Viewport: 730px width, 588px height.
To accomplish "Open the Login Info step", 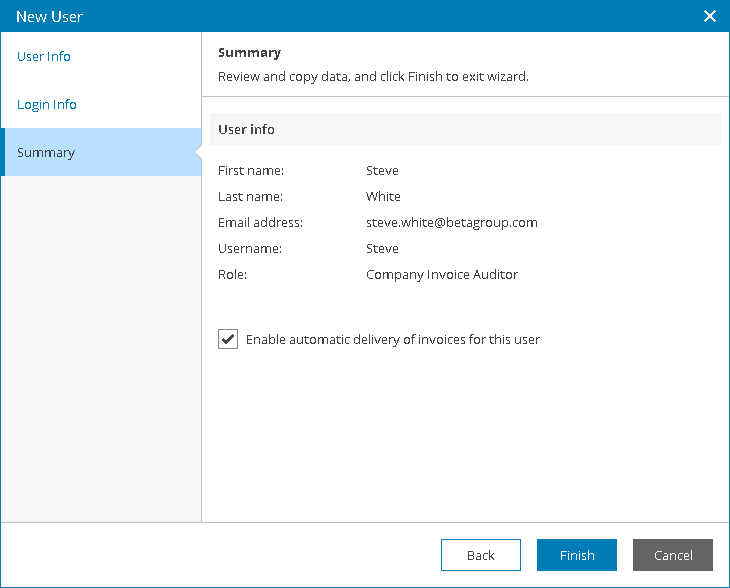I will [47, 105].
